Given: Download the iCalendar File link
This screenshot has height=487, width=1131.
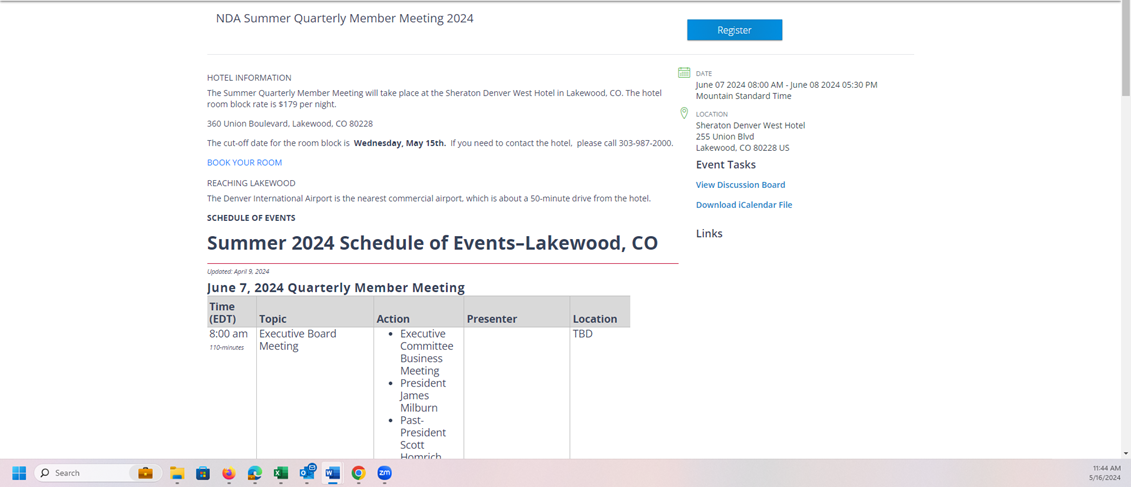Looking at the screenshot, I should click(743, 205).
